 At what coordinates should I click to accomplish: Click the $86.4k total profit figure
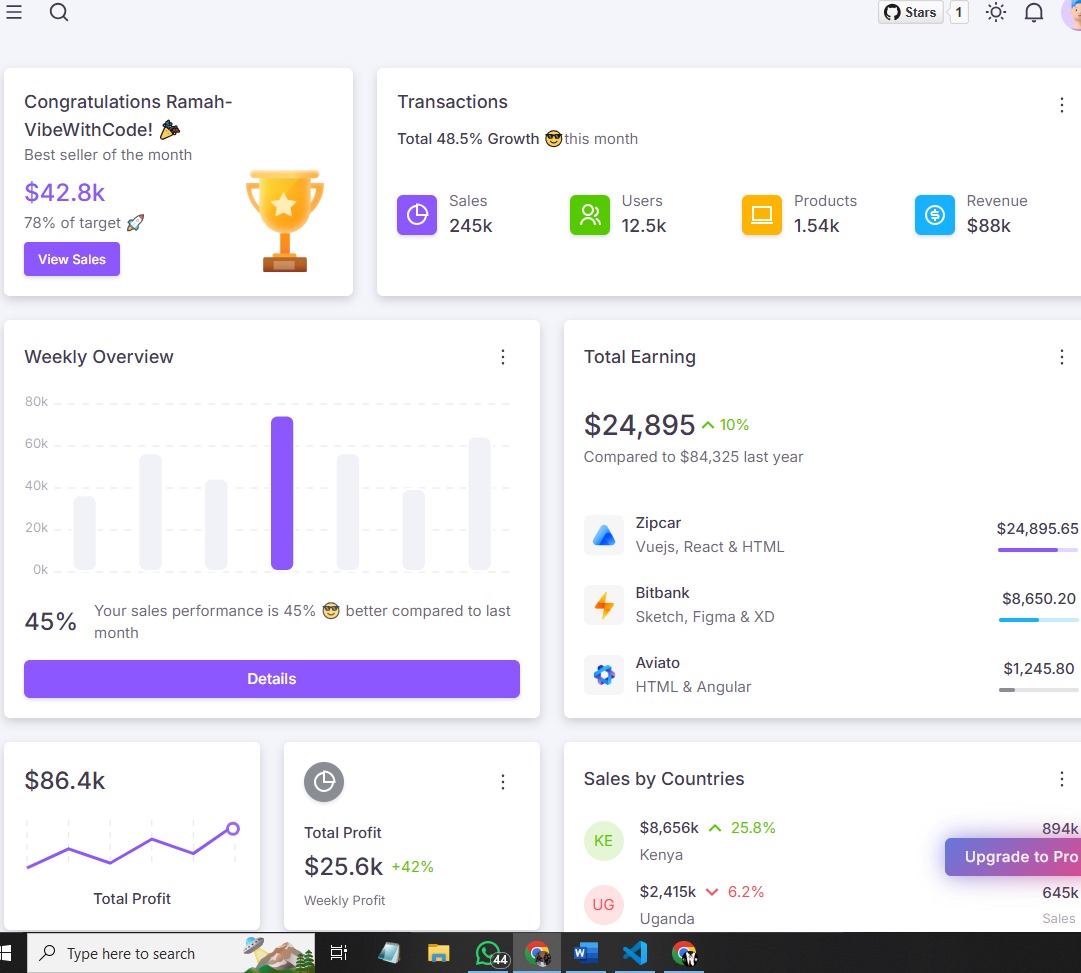coord(65,781)
